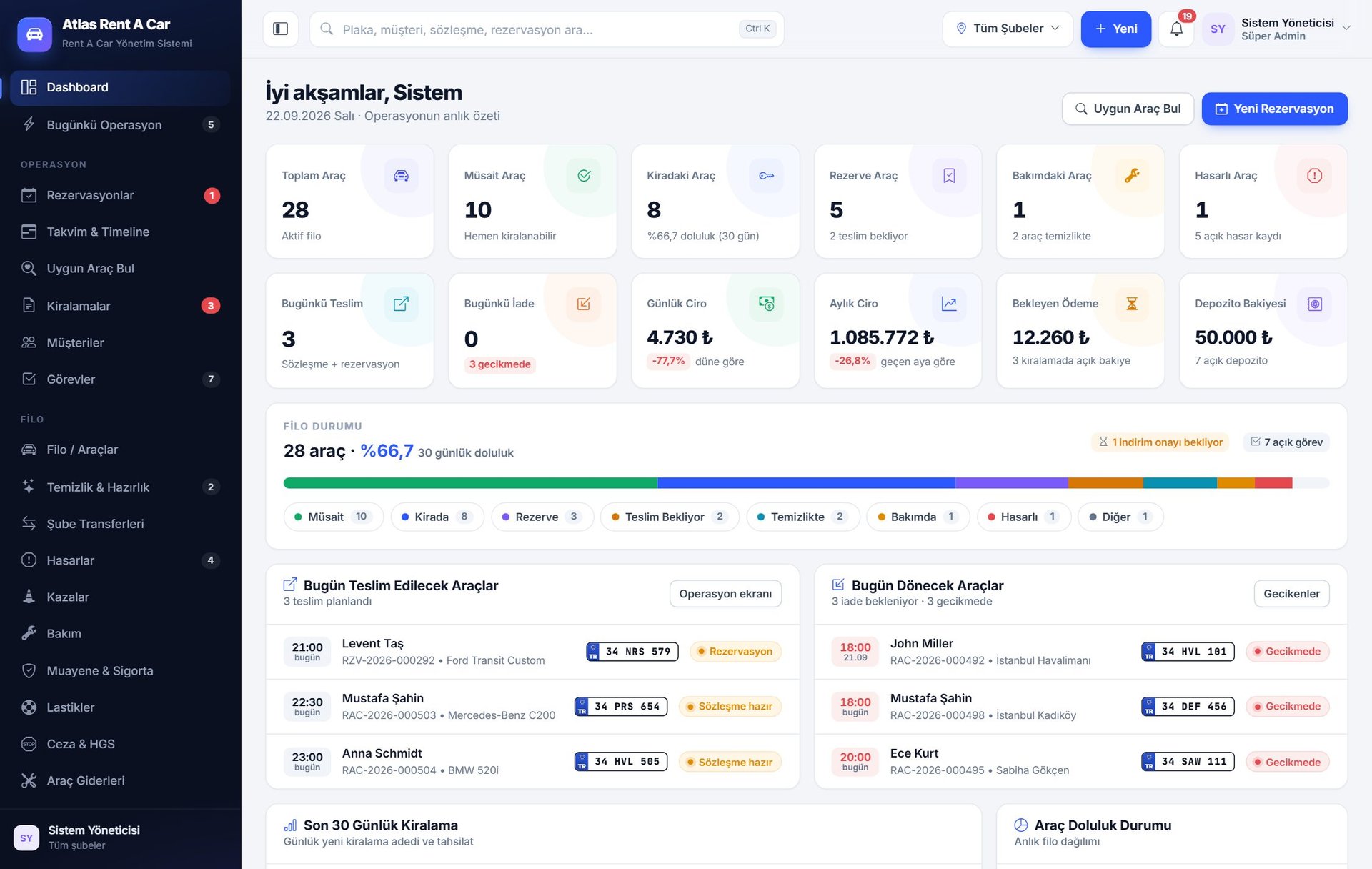The width and height of the screenshot is (1372, 869).
Task: Click the 7 açık görev chip
Action: tap(1286, 442)
